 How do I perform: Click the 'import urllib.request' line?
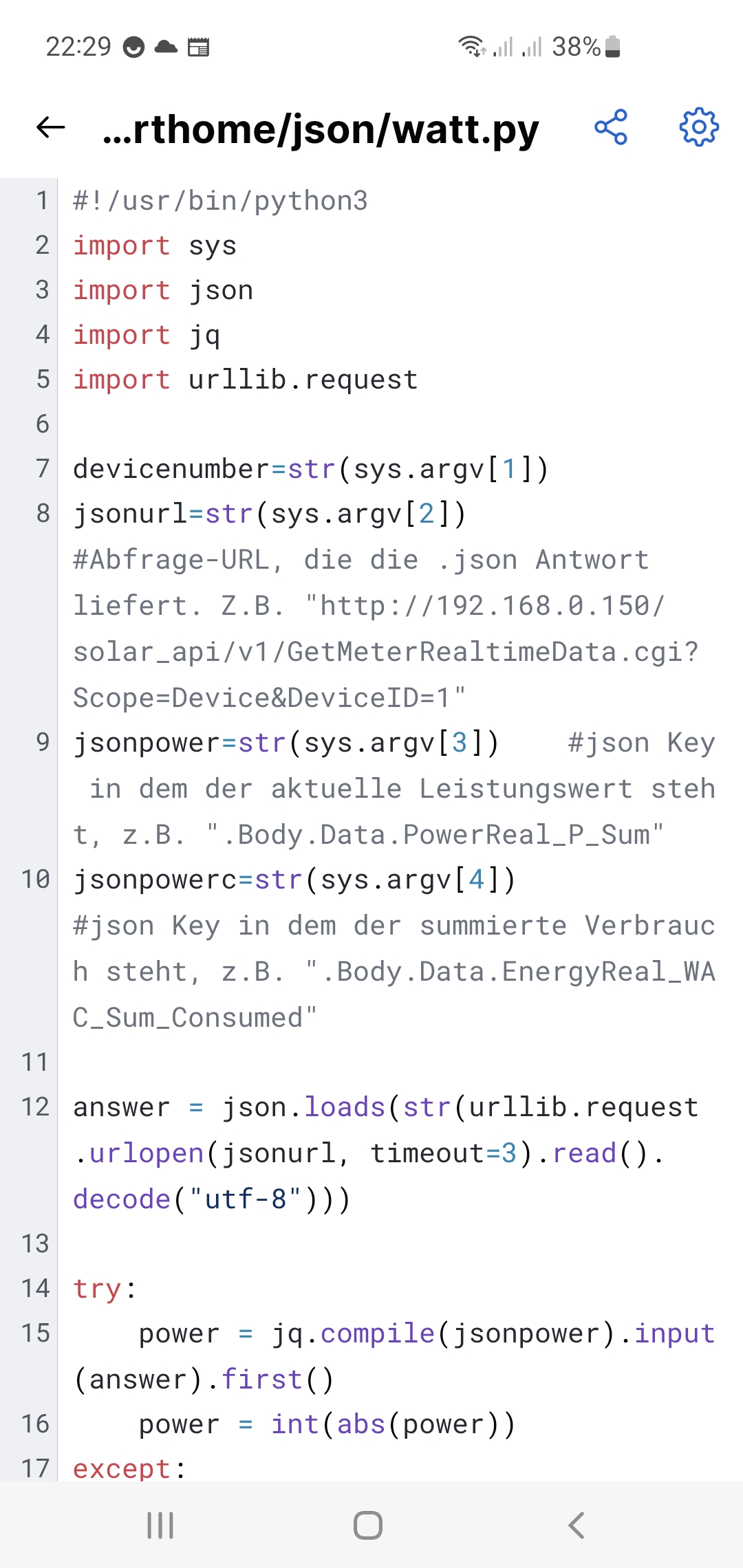point(246,380)
